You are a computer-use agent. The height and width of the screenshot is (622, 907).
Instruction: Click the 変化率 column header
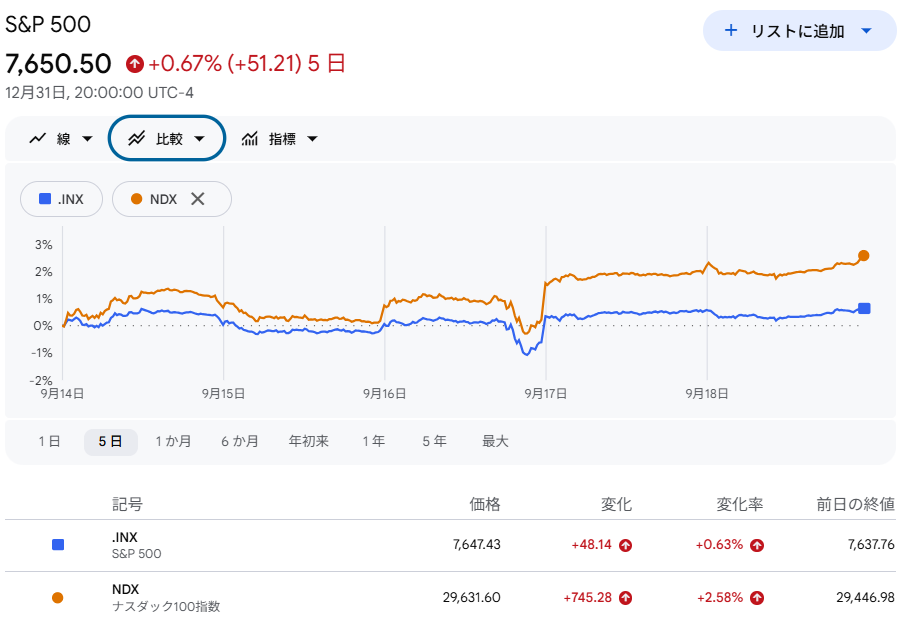click(740, 505)
